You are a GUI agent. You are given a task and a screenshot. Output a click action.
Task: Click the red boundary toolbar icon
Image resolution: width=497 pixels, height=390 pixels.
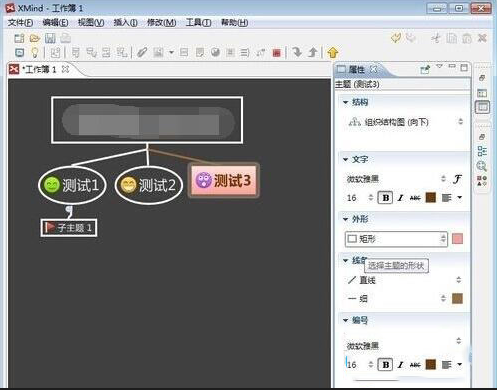click(x=276, y=53)
